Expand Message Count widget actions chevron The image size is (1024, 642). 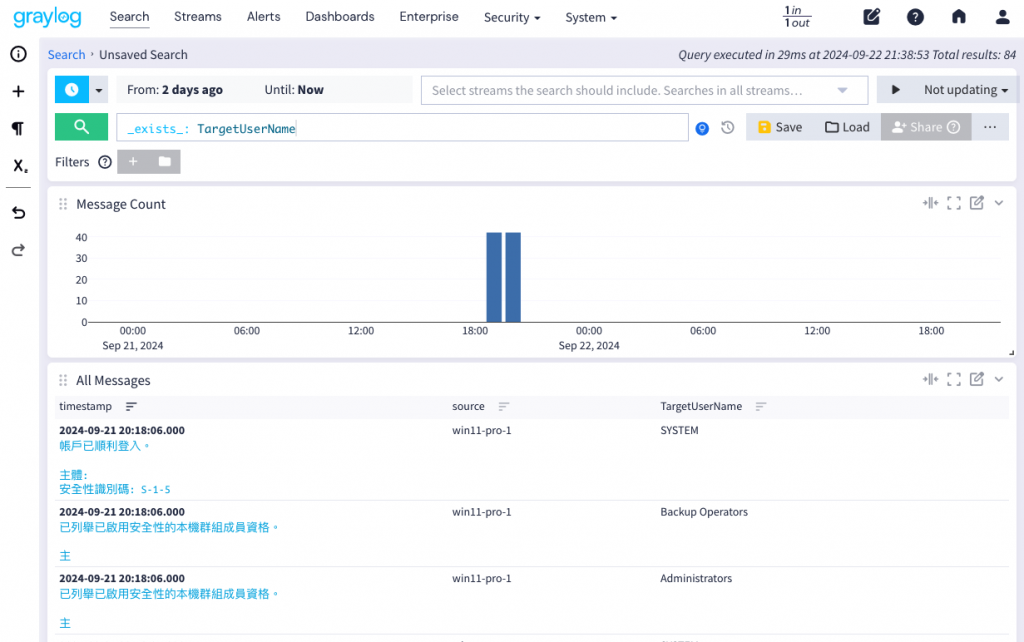[999, 203]
